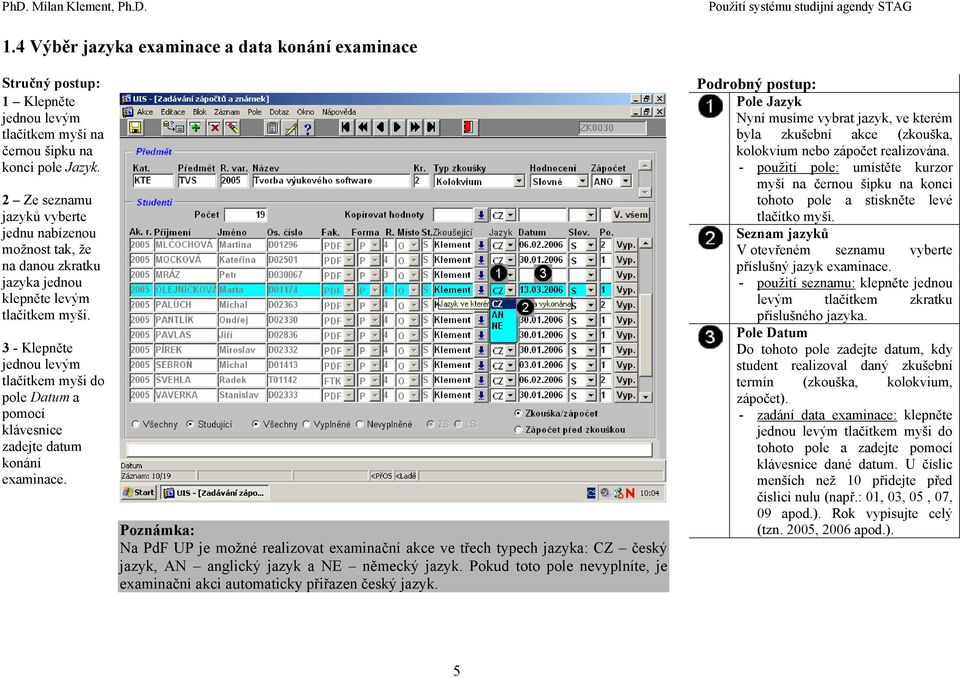Click the UIS application icon in menu bar
Viewport: 960px width, 678px height.
click(x=127, y=112)
